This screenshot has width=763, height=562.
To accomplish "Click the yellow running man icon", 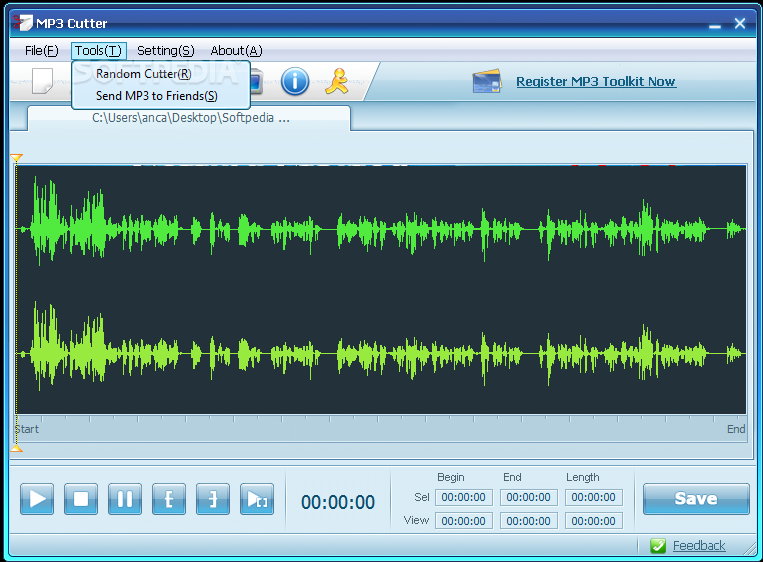I will pyautogui.click(x=337, y=81).
